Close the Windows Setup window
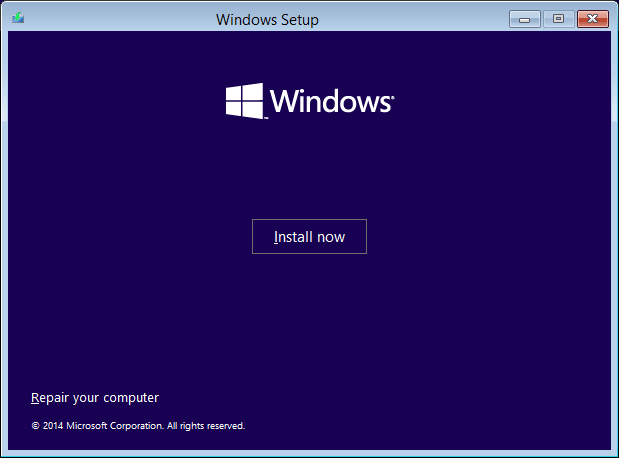This screenshot has height=458, width=619. coord(593,19)
